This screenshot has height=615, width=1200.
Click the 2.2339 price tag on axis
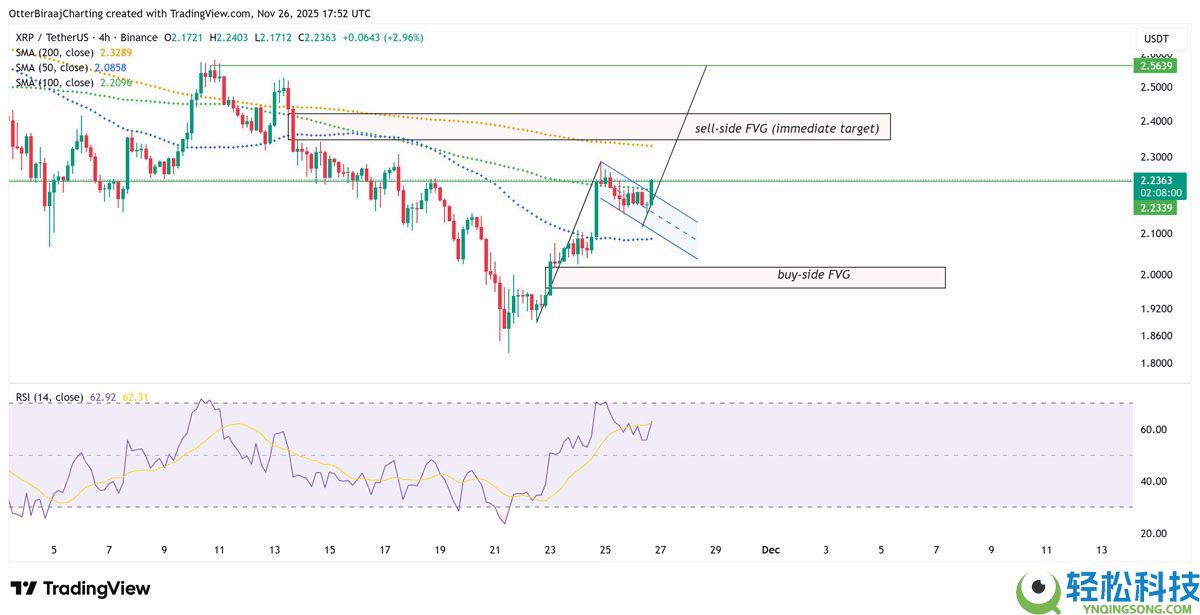click(x=1154, y=207)
